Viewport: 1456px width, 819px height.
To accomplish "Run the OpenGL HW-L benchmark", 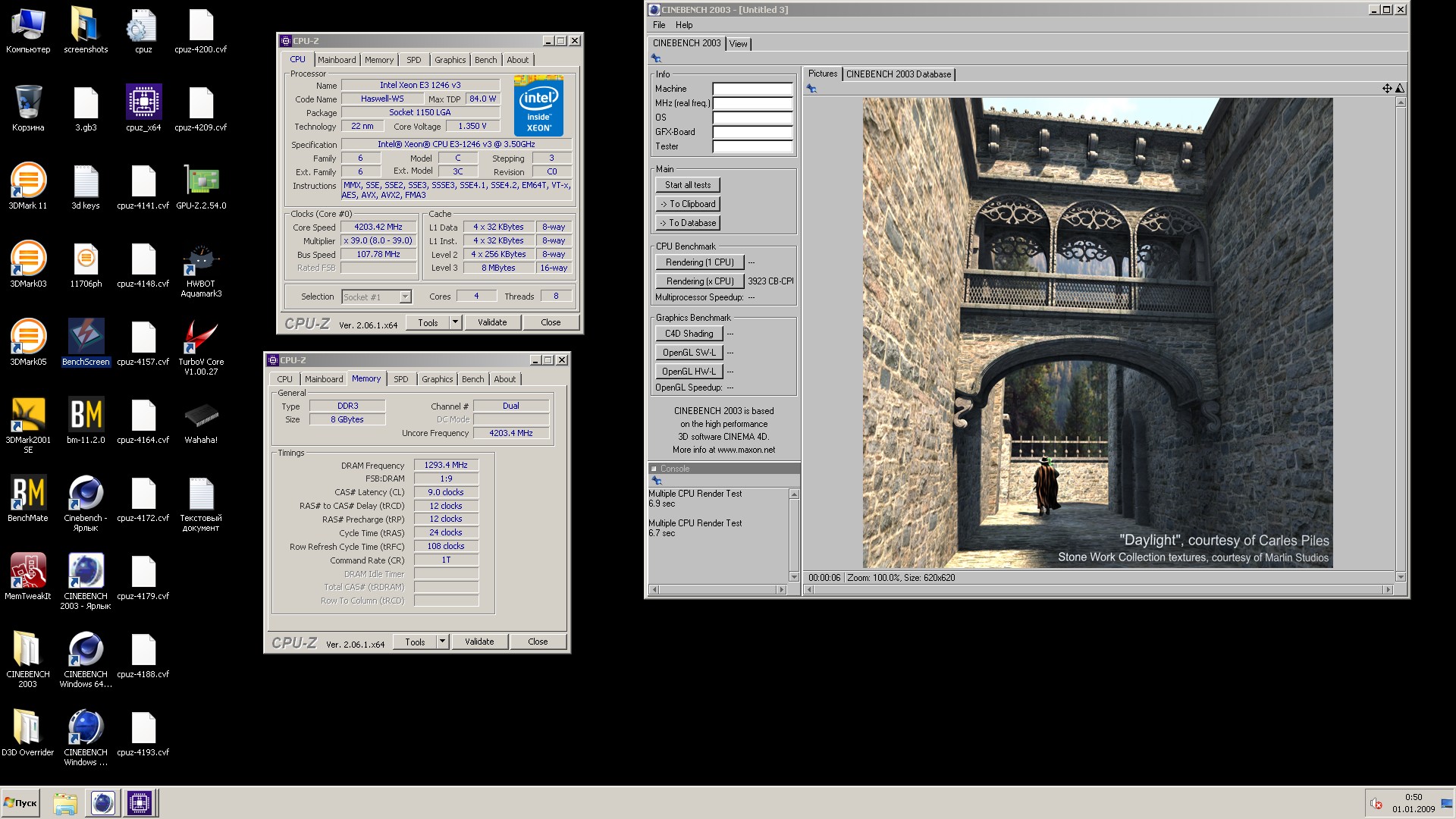I will [x=689, y=372].
